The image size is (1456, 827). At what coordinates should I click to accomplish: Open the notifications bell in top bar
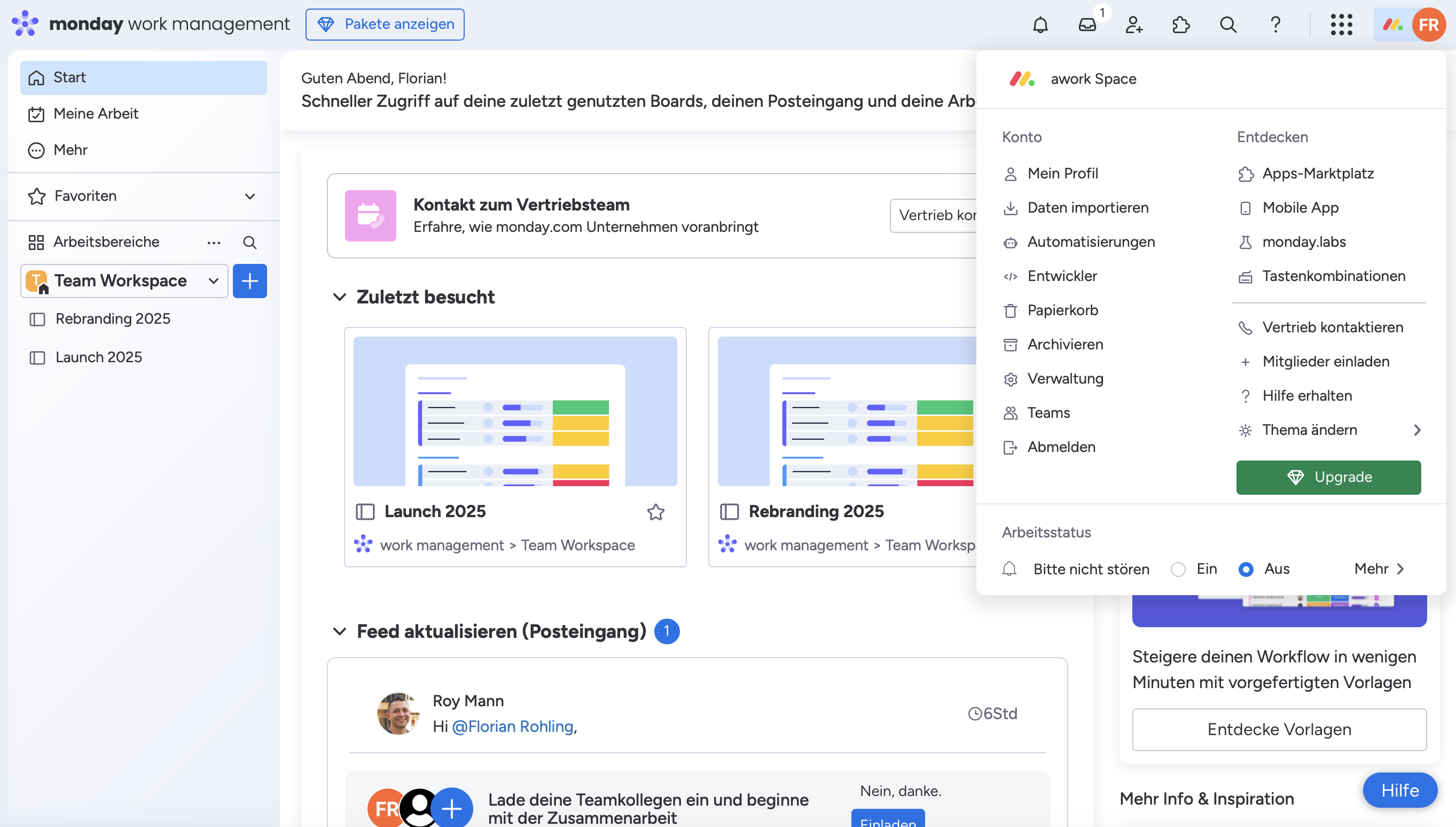click(1040, 25)
